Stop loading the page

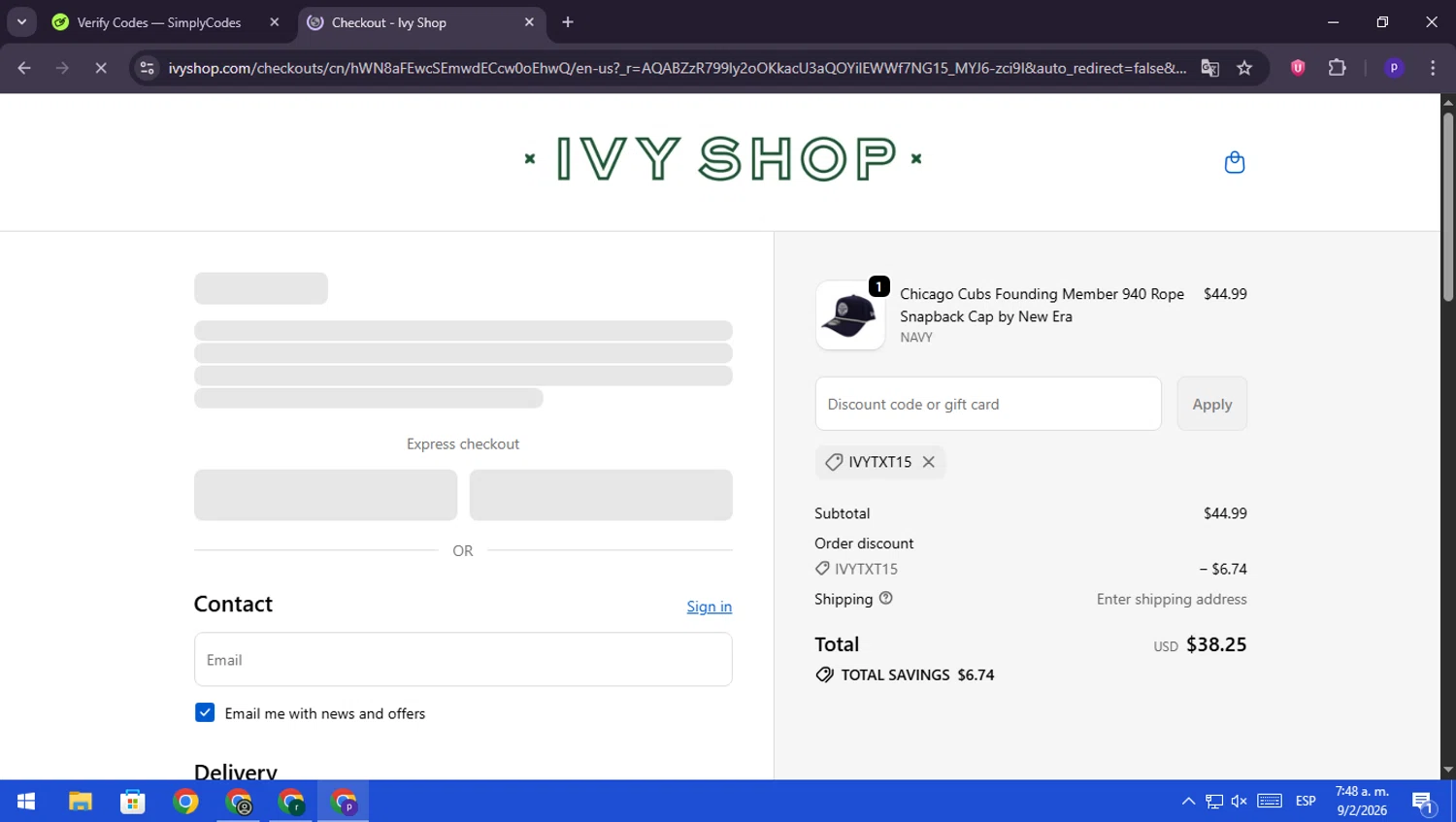click(x=100, y=68)
